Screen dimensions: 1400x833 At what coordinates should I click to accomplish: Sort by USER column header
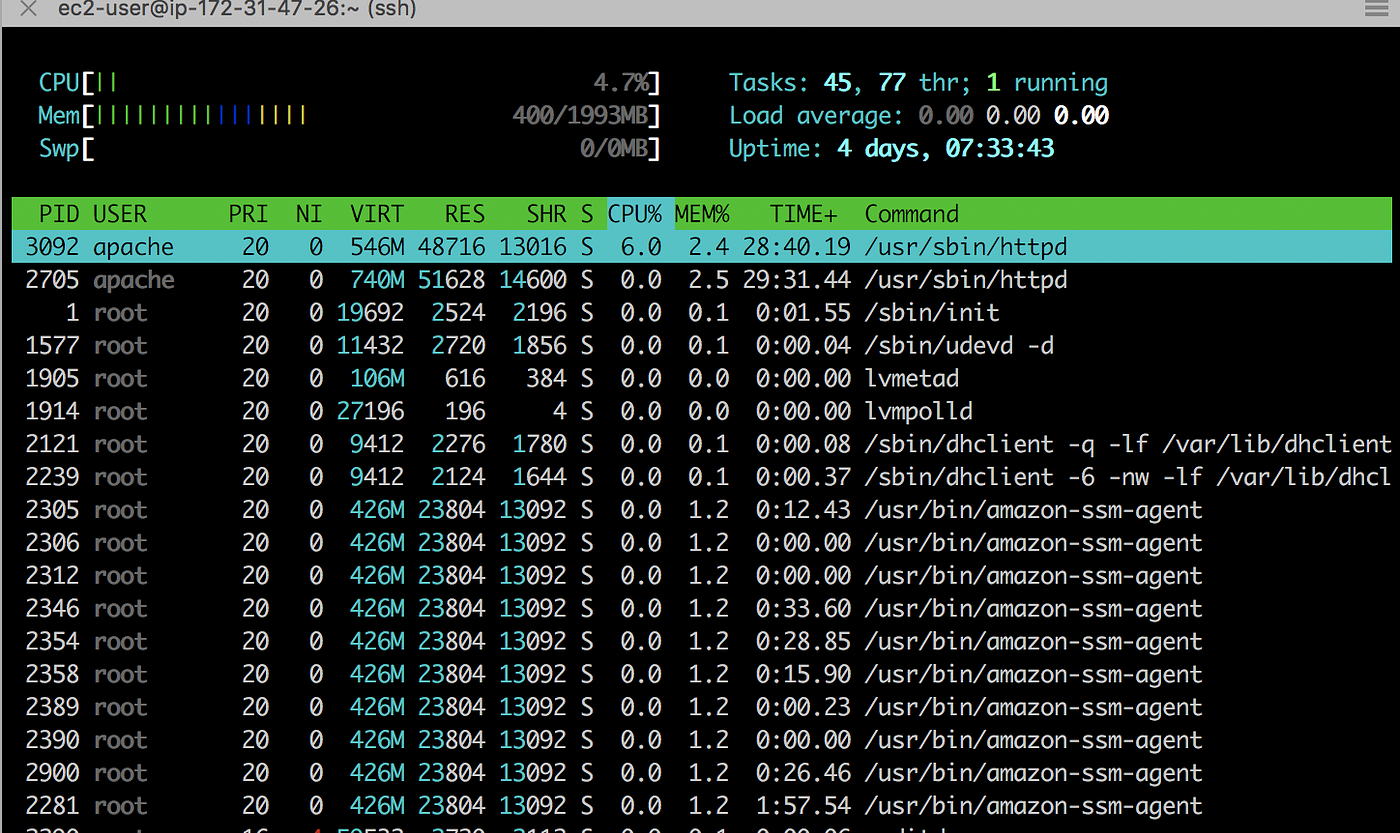click(x=120, y=214)
